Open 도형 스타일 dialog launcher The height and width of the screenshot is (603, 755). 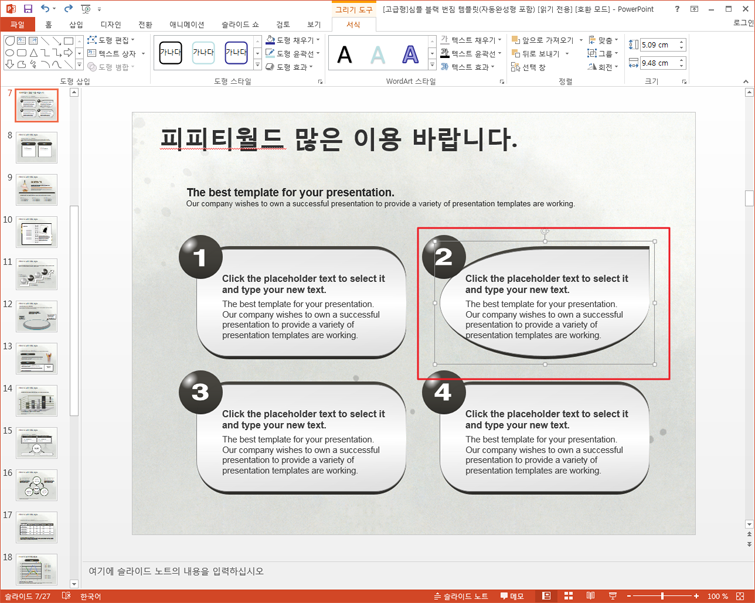pyautogui.click(x=320, y=82)
